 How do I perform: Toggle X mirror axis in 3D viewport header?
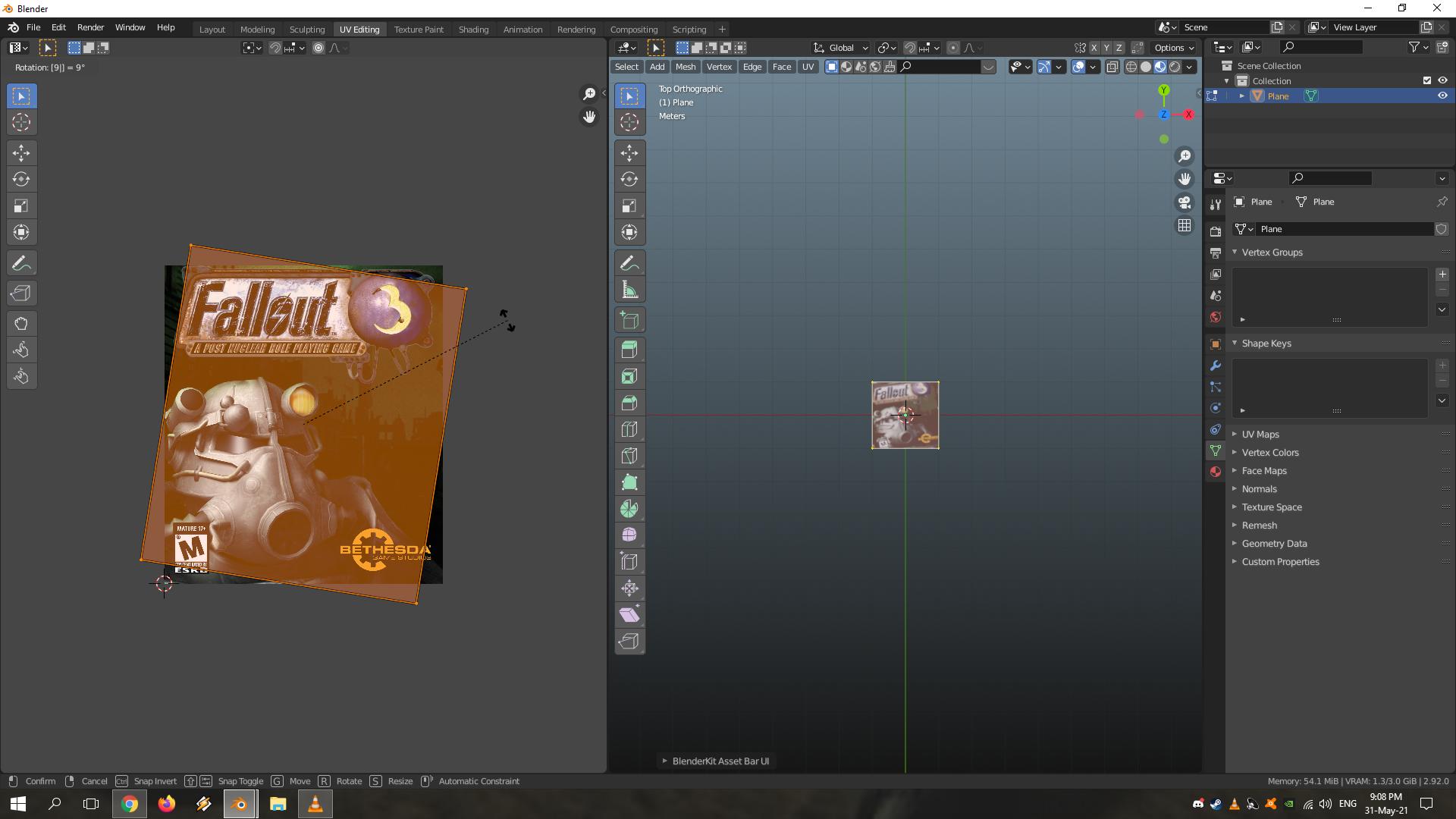[x=1094, y=48]
